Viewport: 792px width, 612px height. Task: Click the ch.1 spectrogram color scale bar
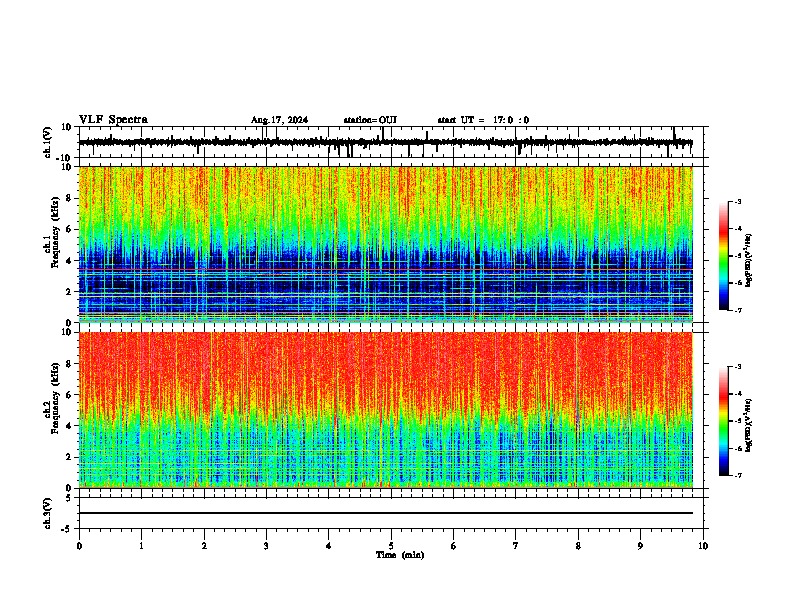[724, 256]
